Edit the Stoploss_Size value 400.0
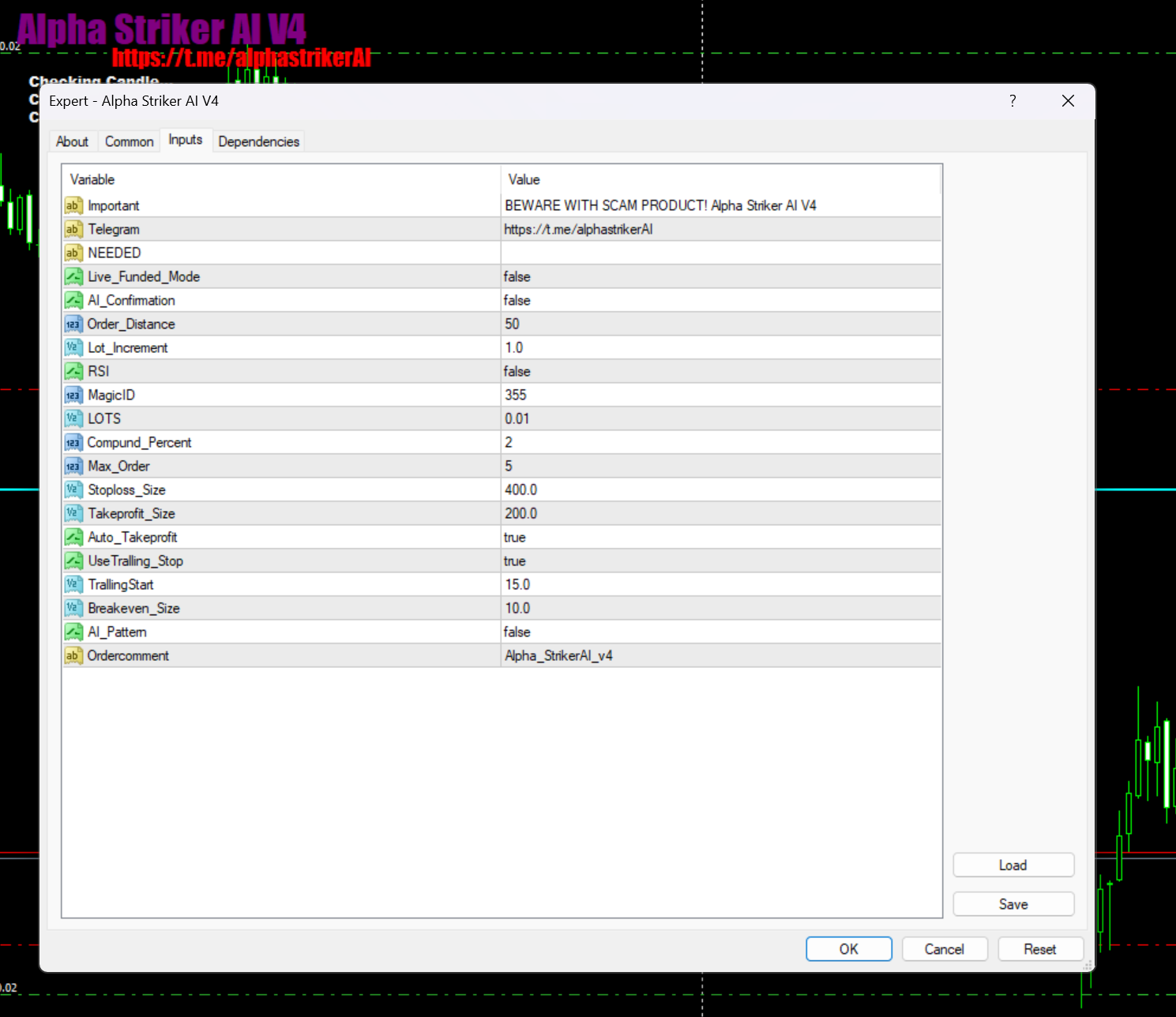 point(721,490)
